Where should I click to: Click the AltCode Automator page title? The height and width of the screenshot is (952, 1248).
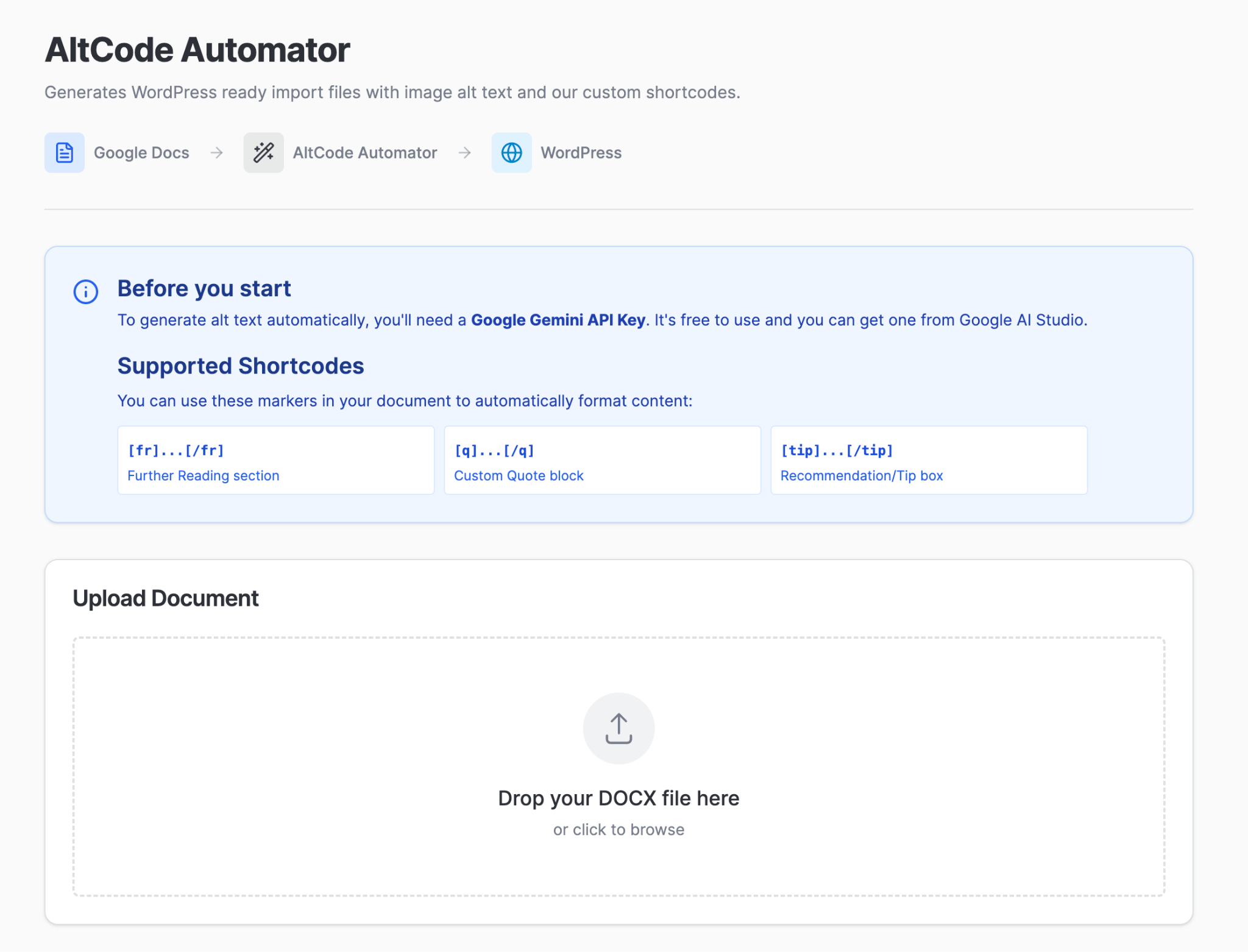(196, 49)
